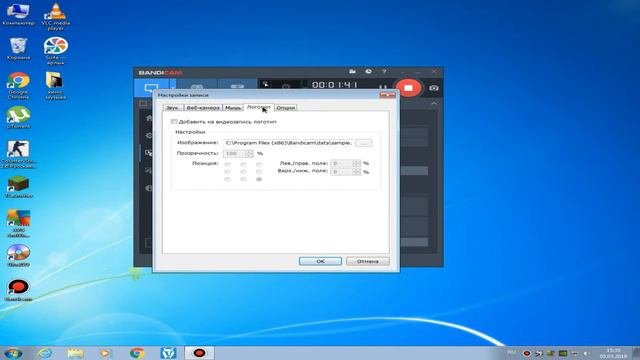This screenshot has height=360, width=640.
Task: Select center logo position radio button
Action: coord(243,171)
